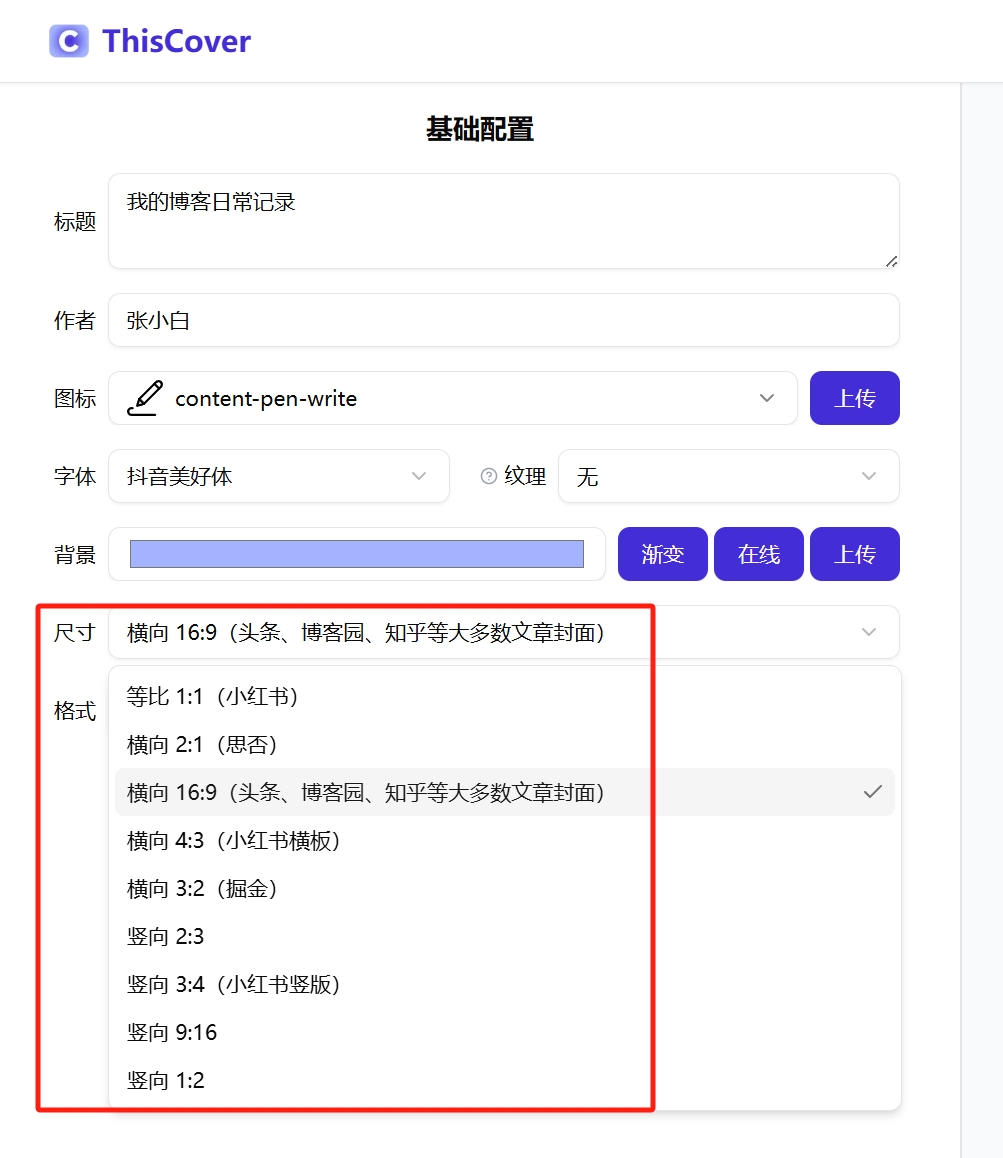This screenshot has width=1003, height=1158.
Task: Click the 上传 button next to the icon field
Action: click(854, 397)
